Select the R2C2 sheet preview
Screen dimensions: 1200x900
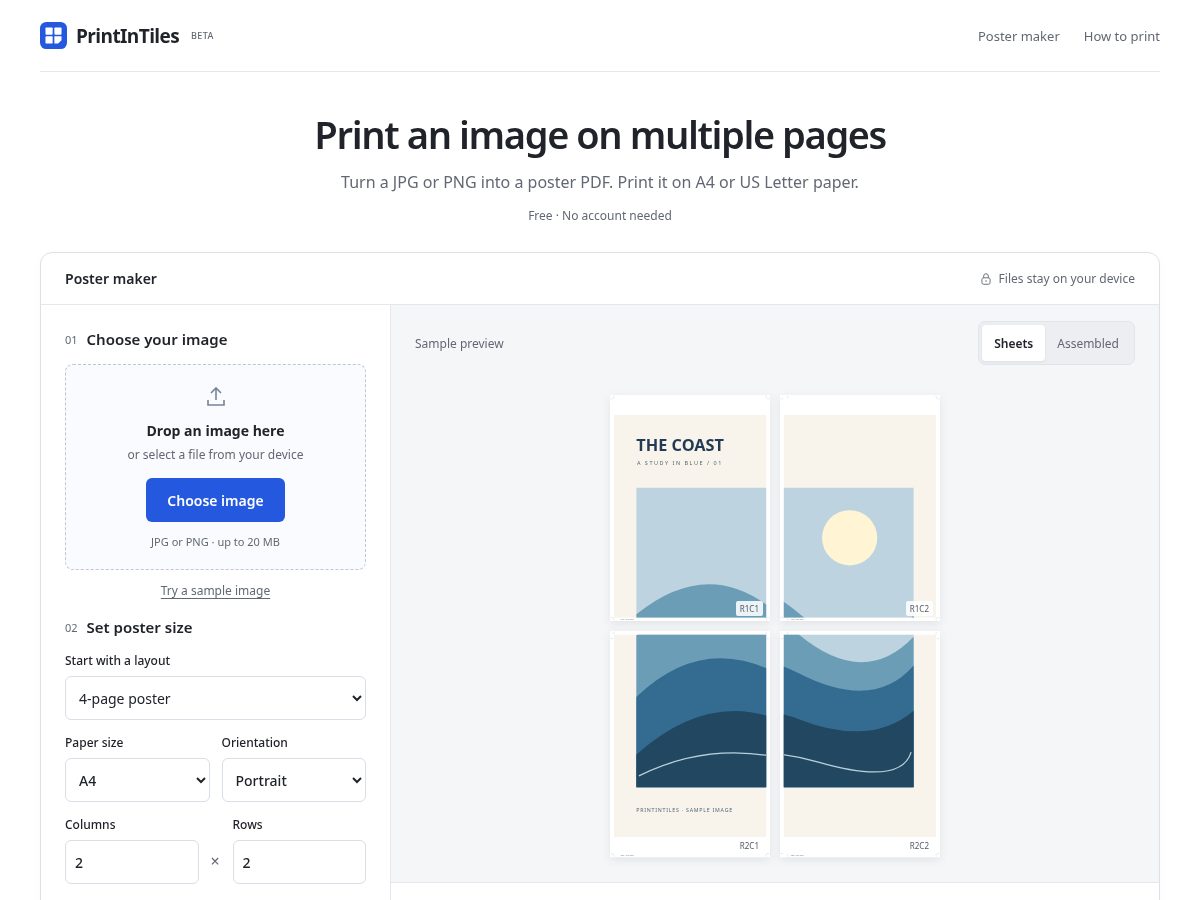point(860,744)
